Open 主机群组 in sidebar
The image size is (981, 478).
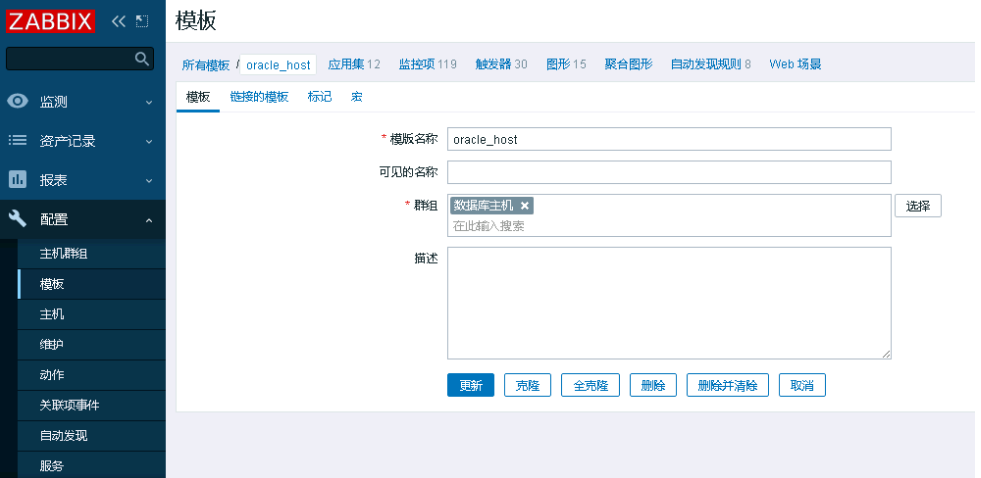(91, 253)
